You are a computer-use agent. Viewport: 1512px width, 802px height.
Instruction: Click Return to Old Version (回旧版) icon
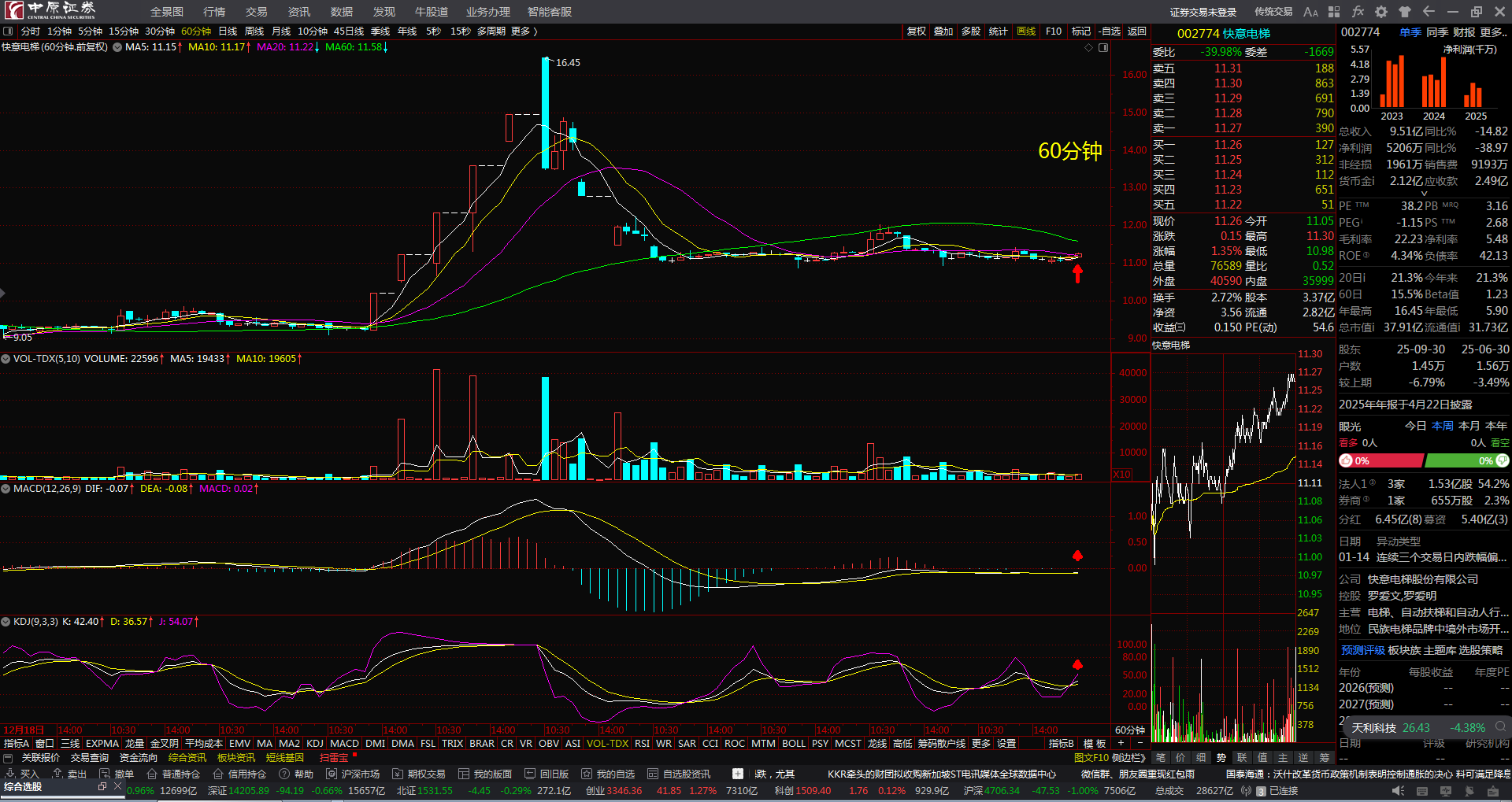530,774
